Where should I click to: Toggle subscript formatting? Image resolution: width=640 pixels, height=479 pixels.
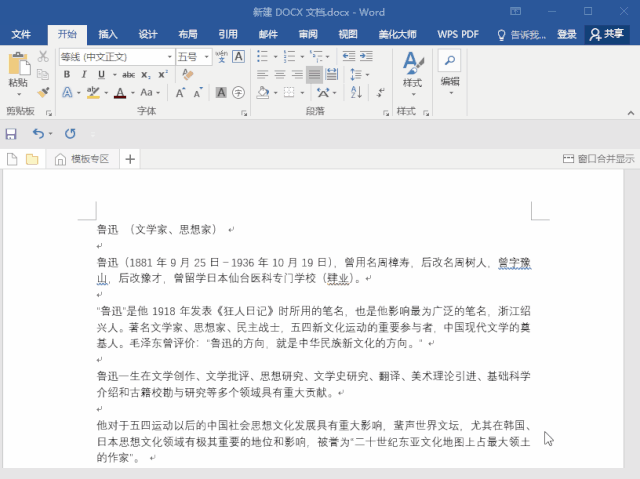coord(146,75)
